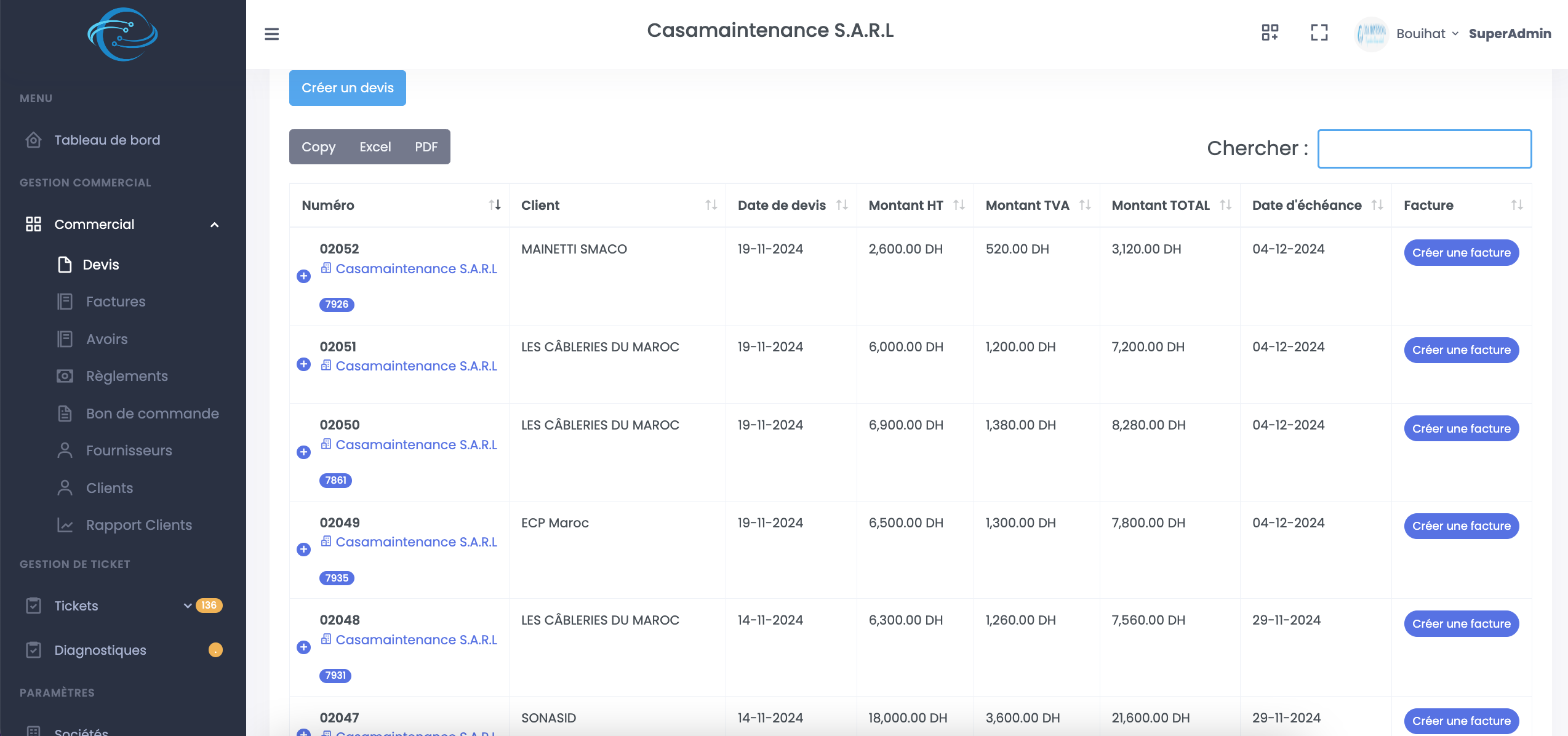Expand row details for devis 02050
The height and width of the screenshot is (736, 1568).
[303, 452]
